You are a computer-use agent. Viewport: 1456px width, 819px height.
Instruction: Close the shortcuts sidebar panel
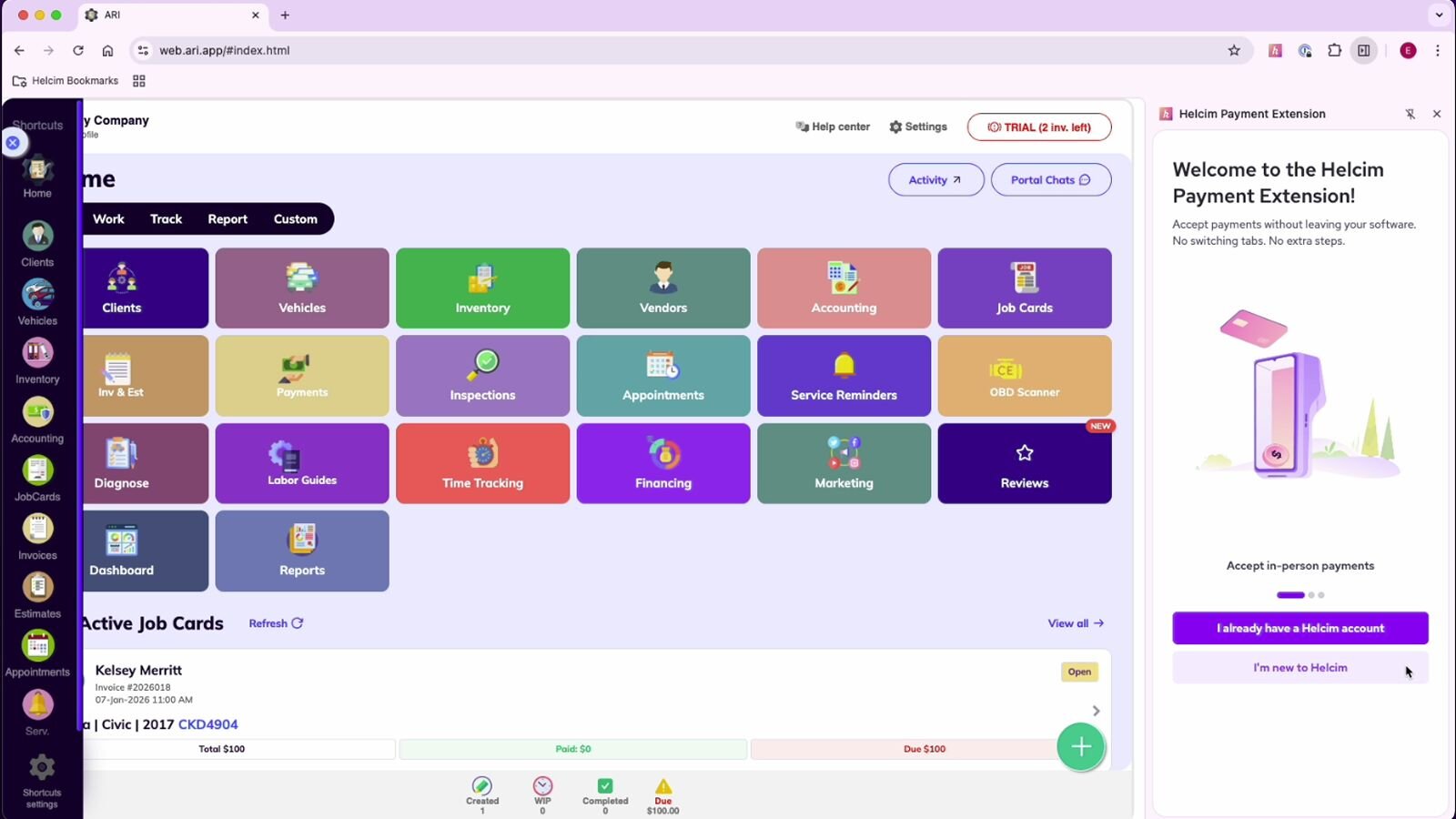coord(13,143)
